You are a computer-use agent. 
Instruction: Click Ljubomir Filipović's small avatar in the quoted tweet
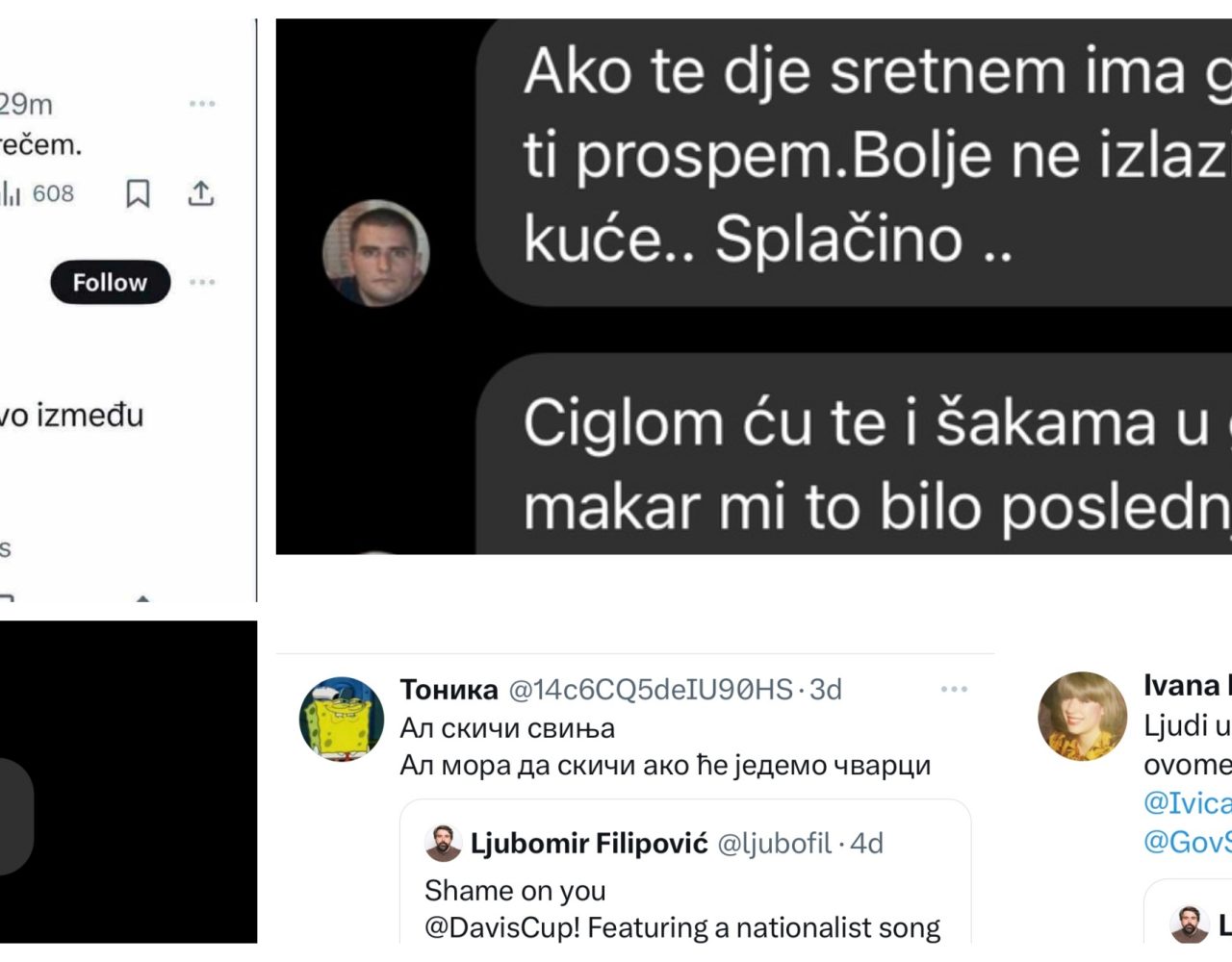tap(443, 844)
